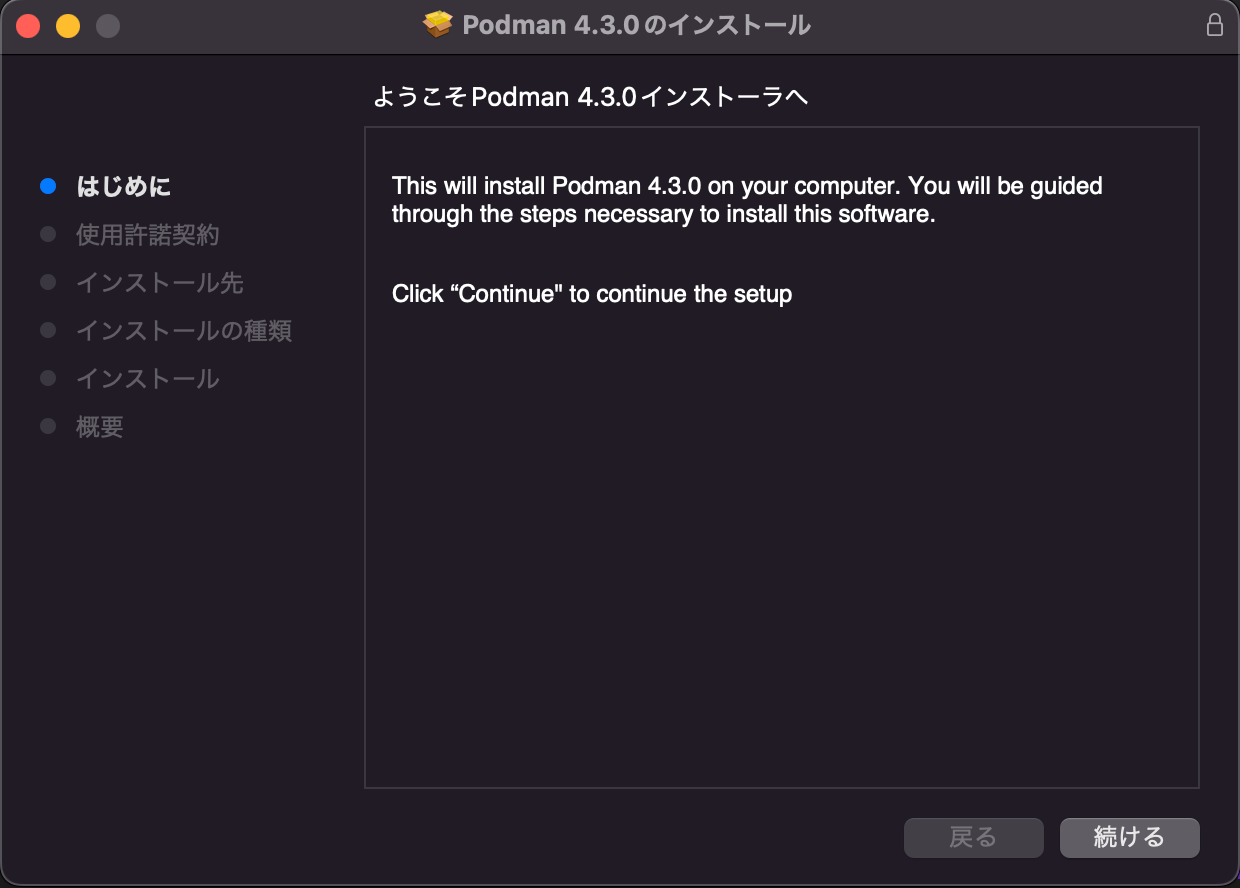1240x888 pixels.
Task: Select the 概要 step in the sidebar
Action: coord(97,426)
